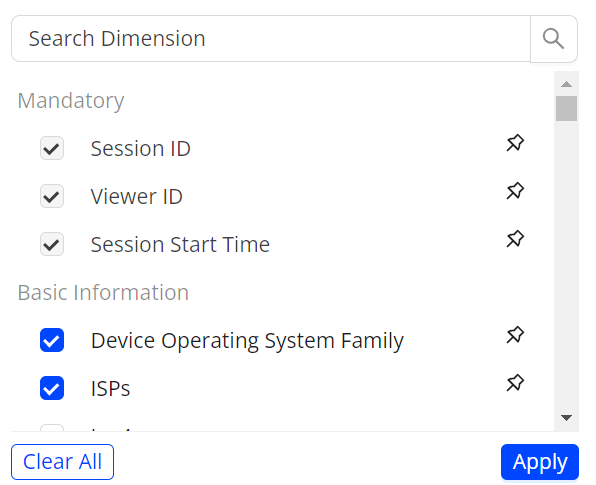Select the ISPs label text
The image size is (596, 485).
click(111, 388)
